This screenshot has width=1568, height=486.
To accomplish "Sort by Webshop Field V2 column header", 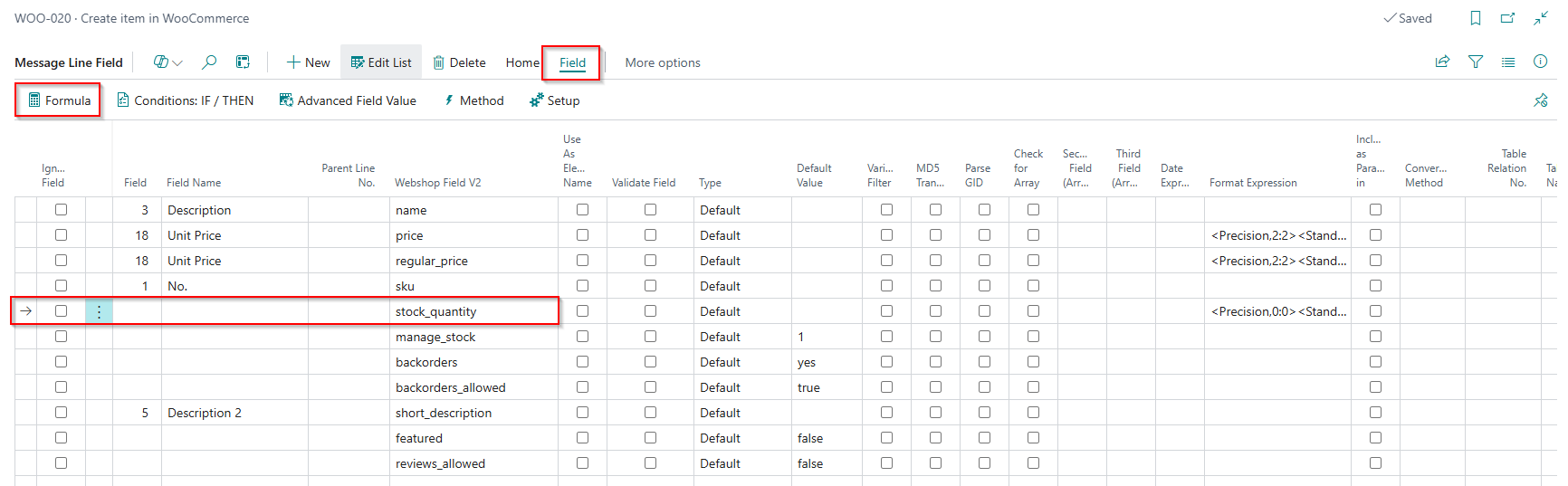I will tap(437, 183).
